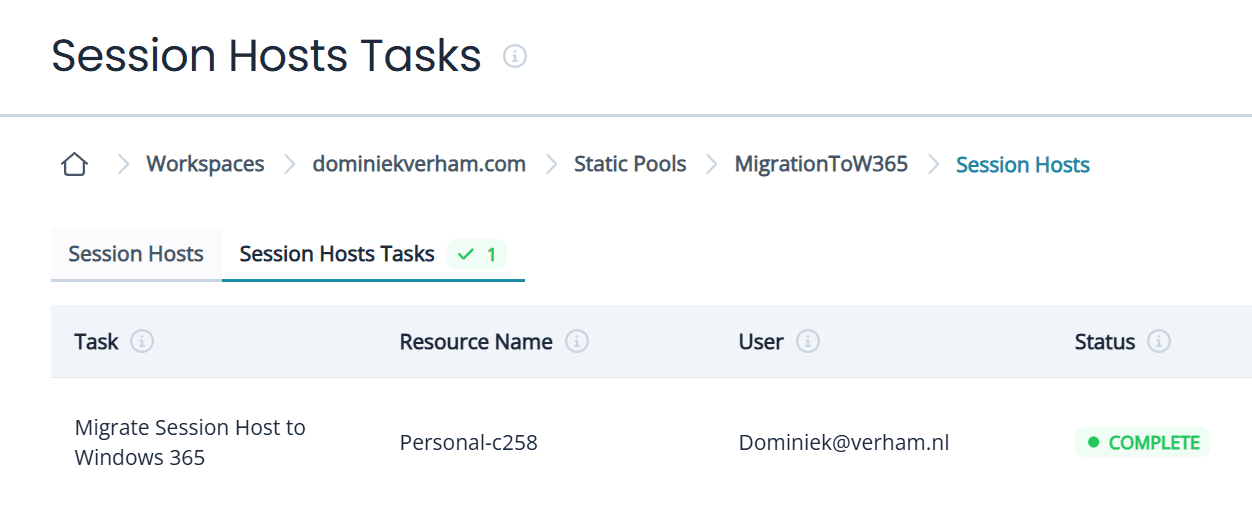Click the COMPLETE status badge

(x=1142, y=442)
